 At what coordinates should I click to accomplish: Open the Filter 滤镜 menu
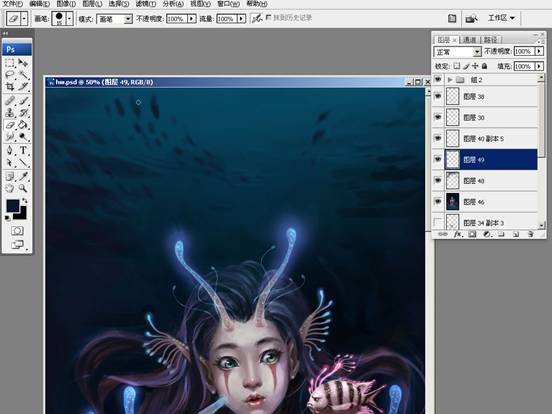[145, 4]
